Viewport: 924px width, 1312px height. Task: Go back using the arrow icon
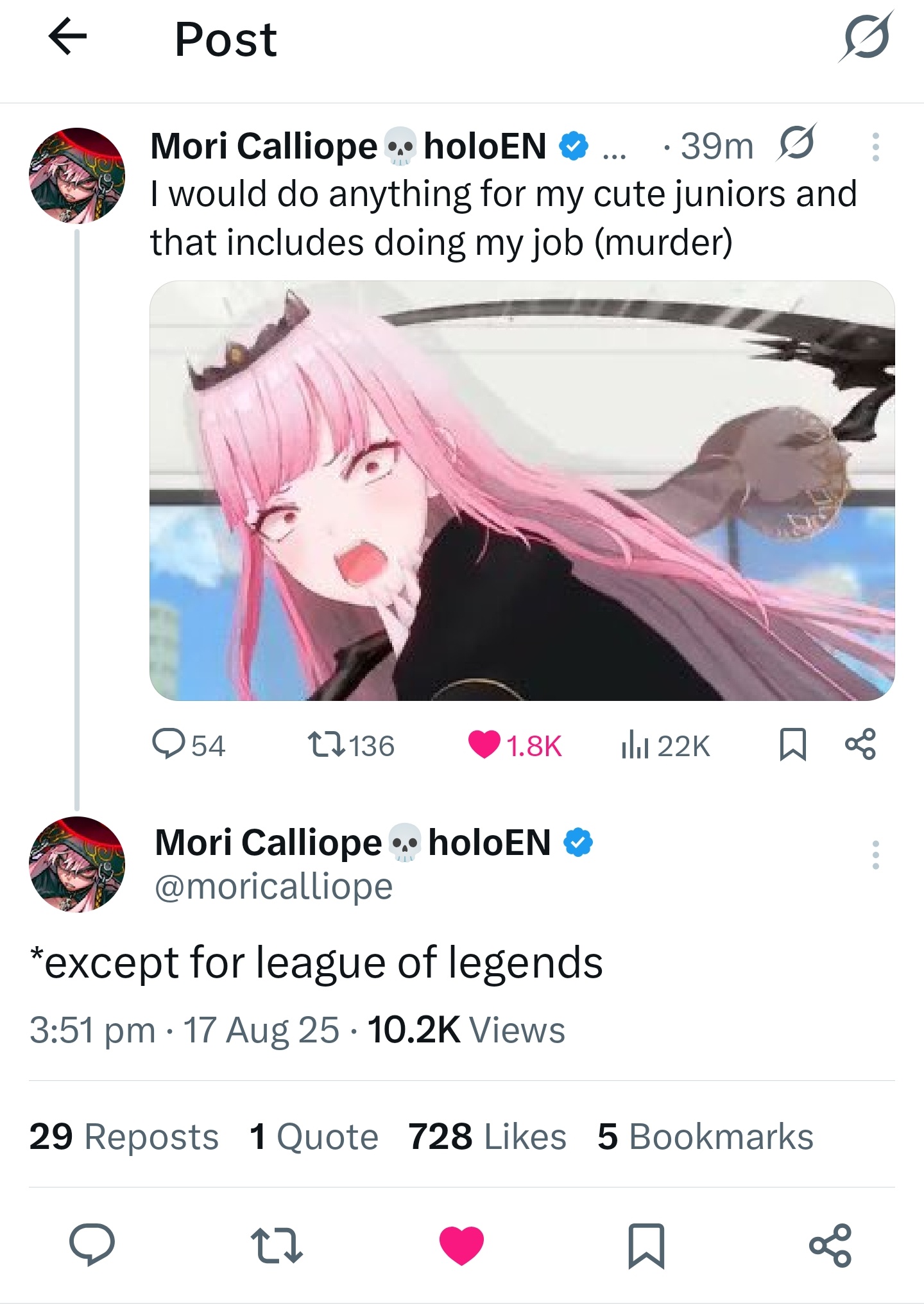pos(67,37)
